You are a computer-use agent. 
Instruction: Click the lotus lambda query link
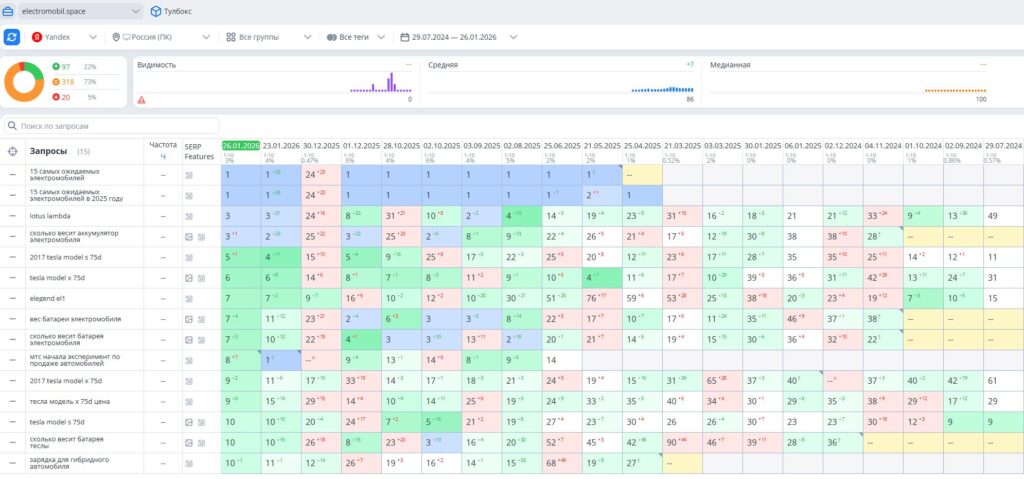[x=50, y=216]
